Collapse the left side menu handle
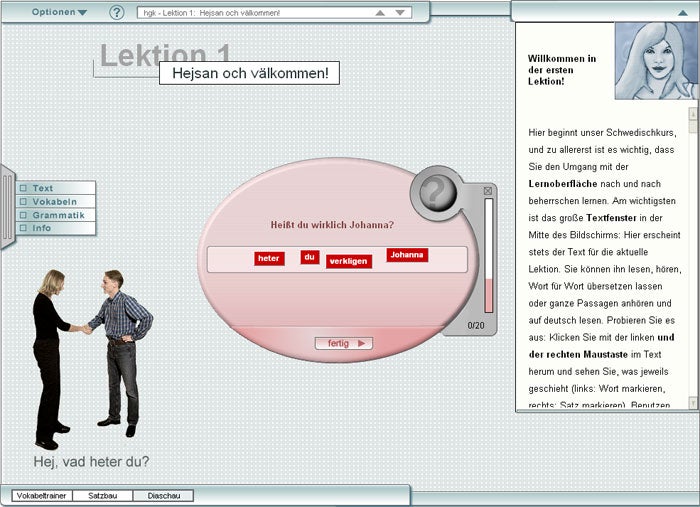This screenshot has width=700, height=507. 8,207
